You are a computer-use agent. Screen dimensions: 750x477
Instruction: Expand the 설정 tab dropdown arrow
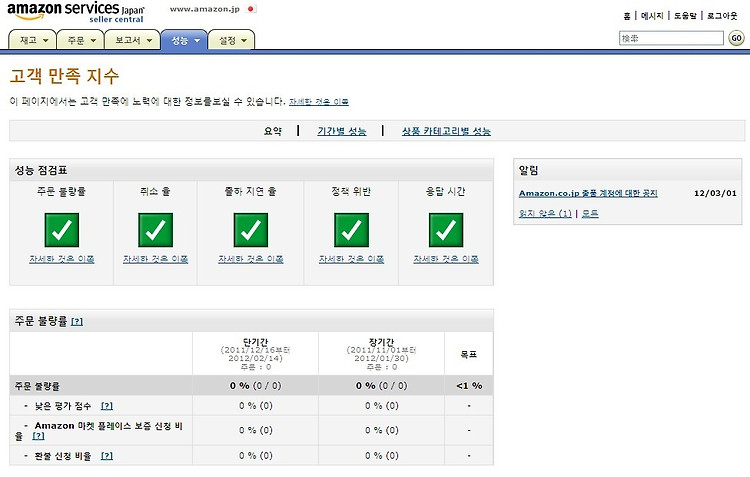[x=244, y=41]
